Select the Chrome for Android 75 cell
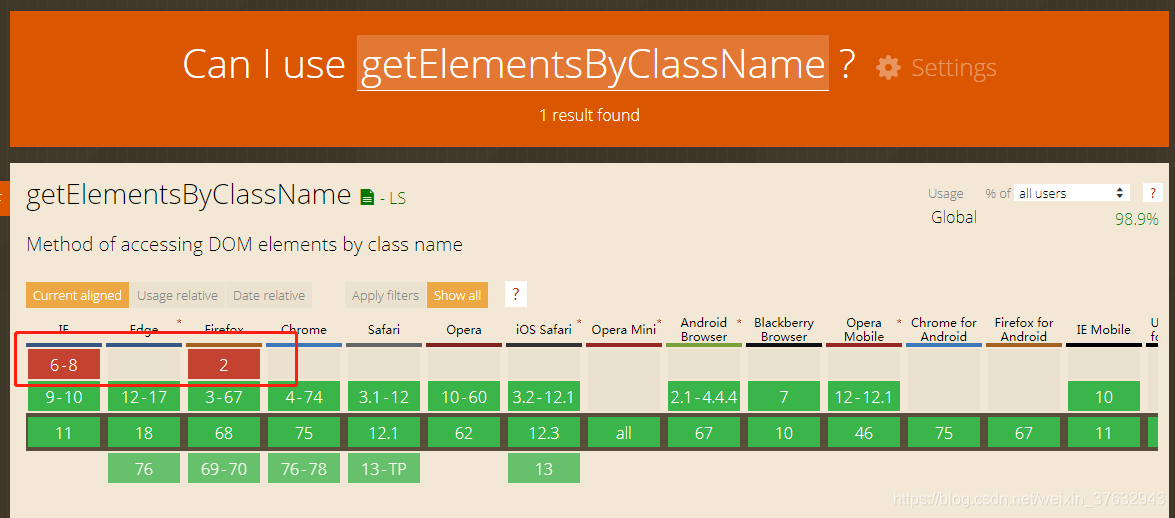The height and width of the screenshot is (518, 1175). click(943, 433)
